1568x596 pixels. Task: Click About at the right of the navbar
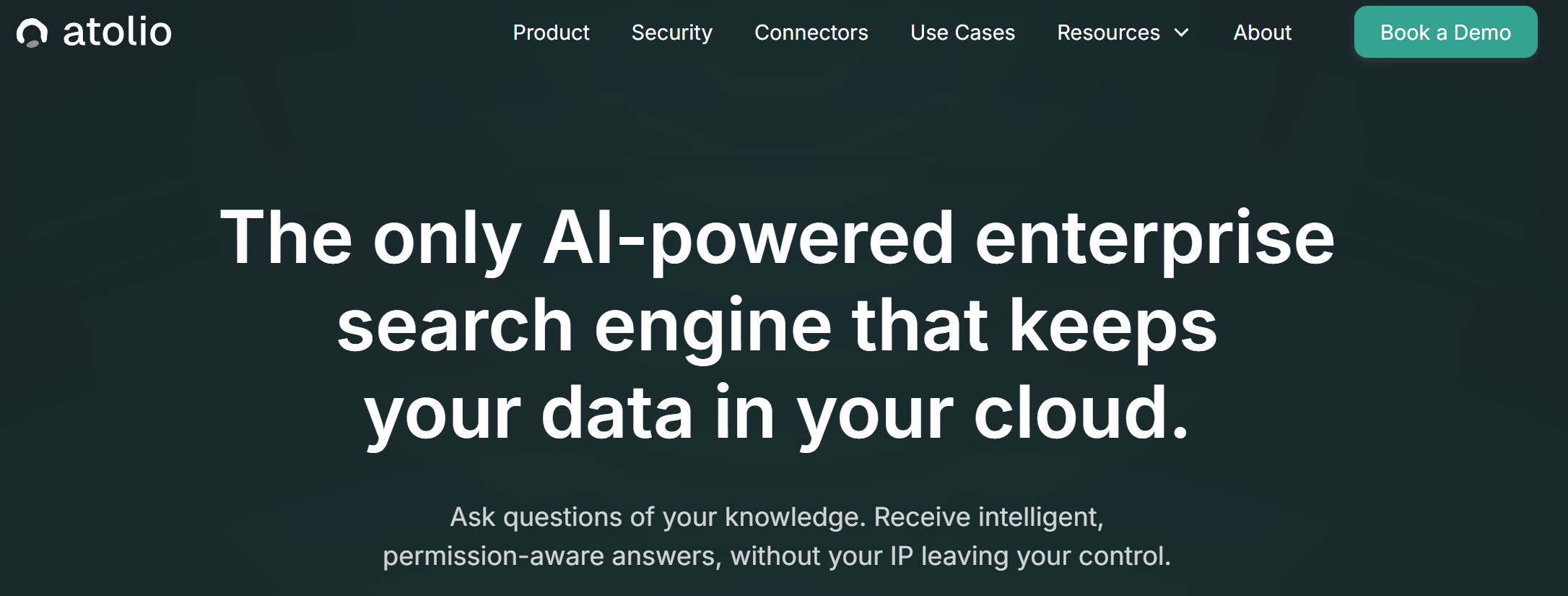(1262, 33)
